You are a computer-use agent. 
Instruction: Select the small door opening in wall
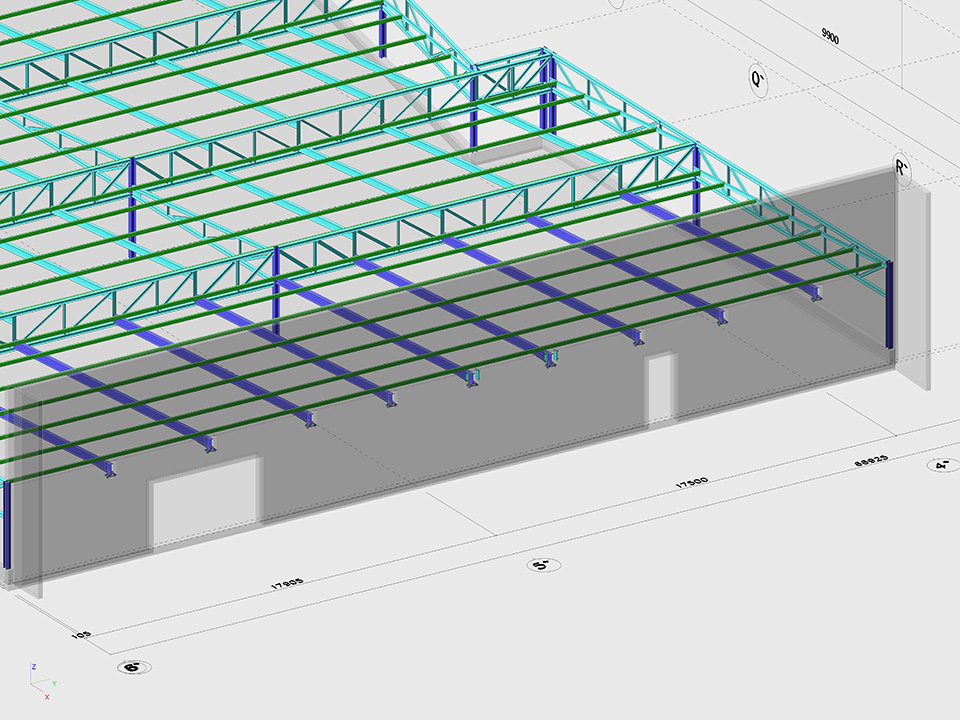pyautogui.click(x=661, y=388)
